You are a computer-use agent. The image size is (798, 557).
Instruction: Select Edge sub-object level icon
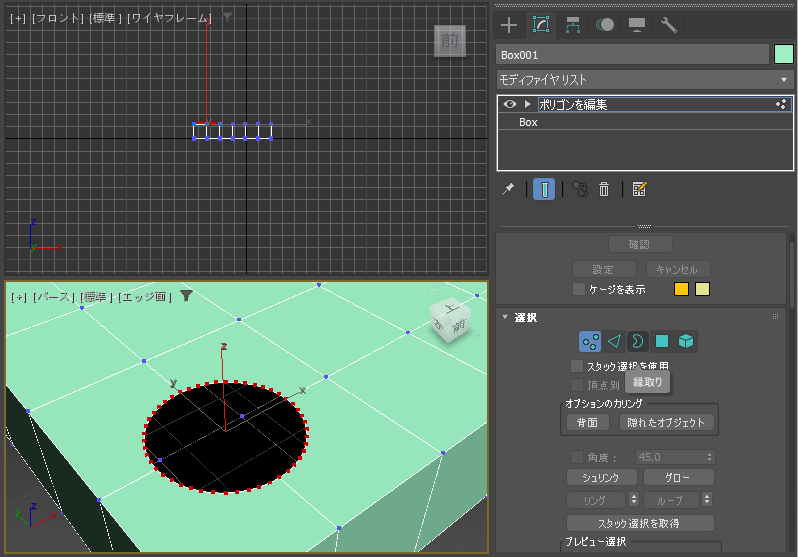(614, 341)
